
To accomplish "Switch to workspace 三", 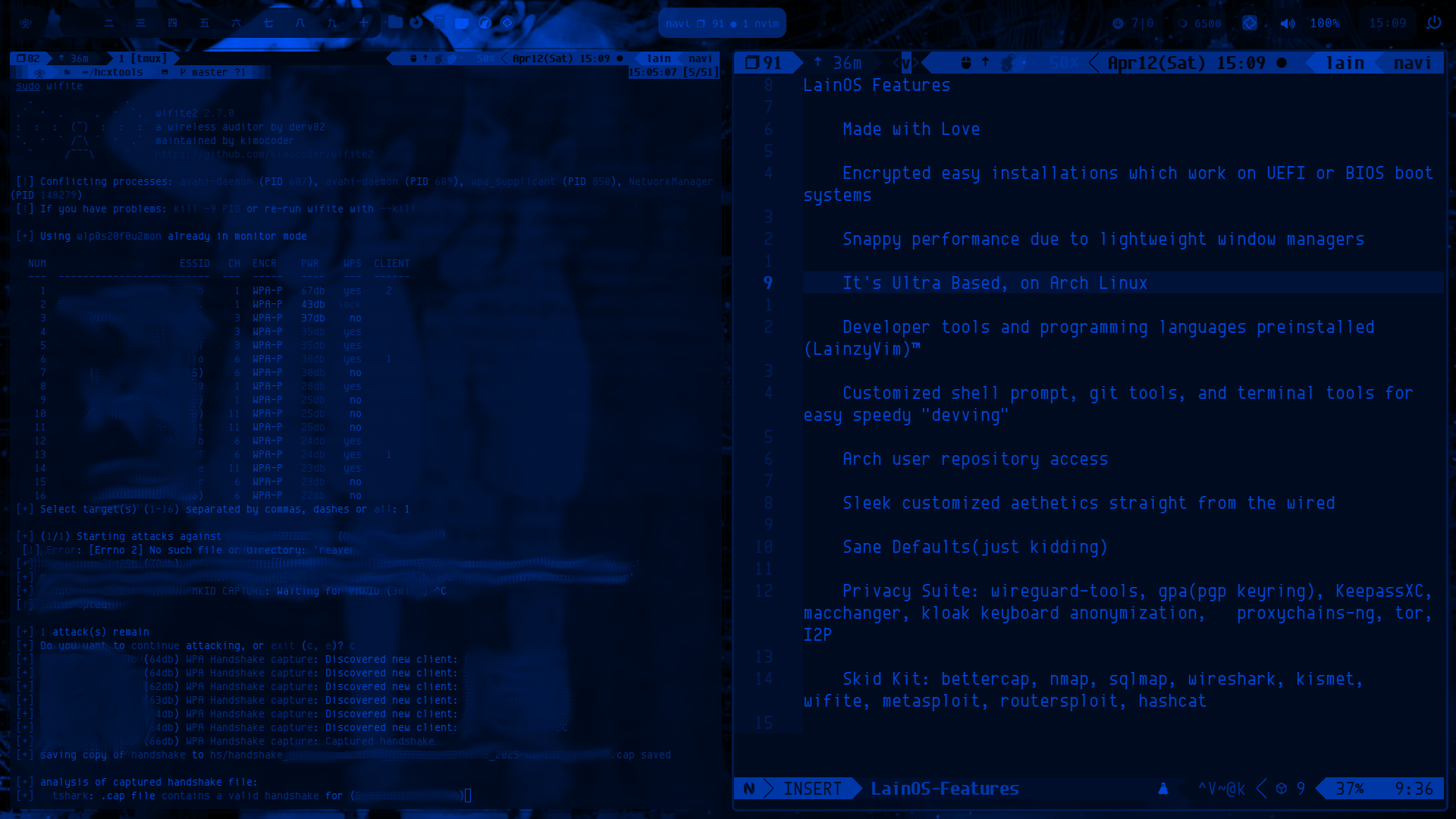I will coord(141,23).
